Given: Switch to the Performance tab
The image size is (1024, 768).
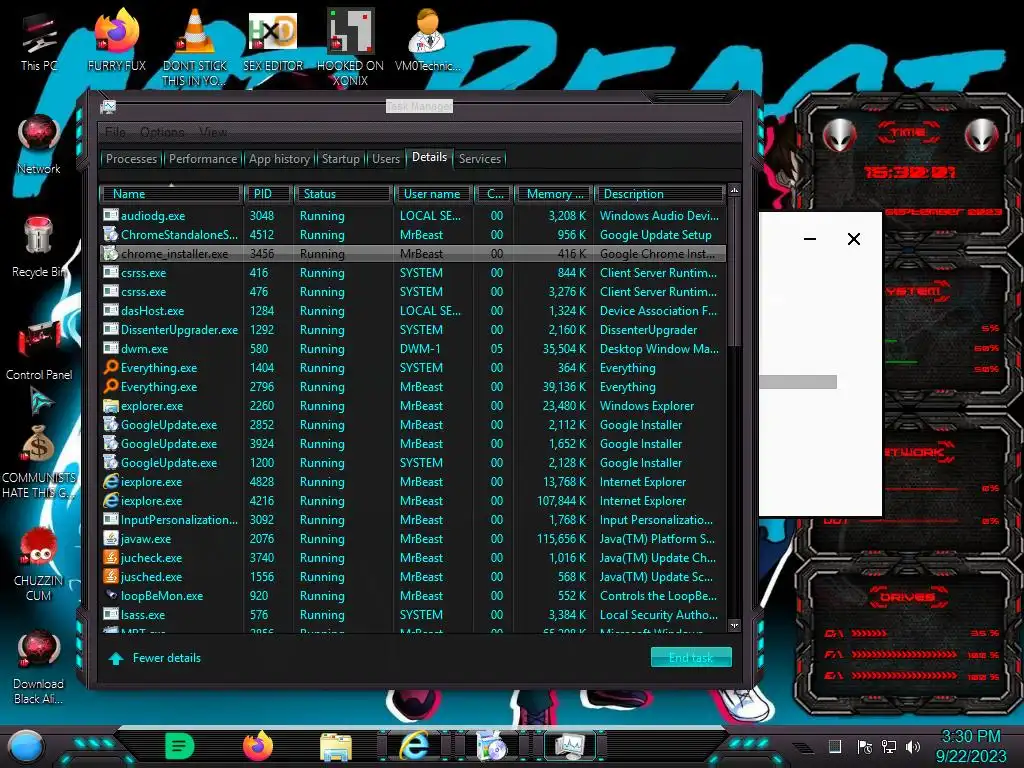Looking at the screenshot, I should tap(202, 159).
